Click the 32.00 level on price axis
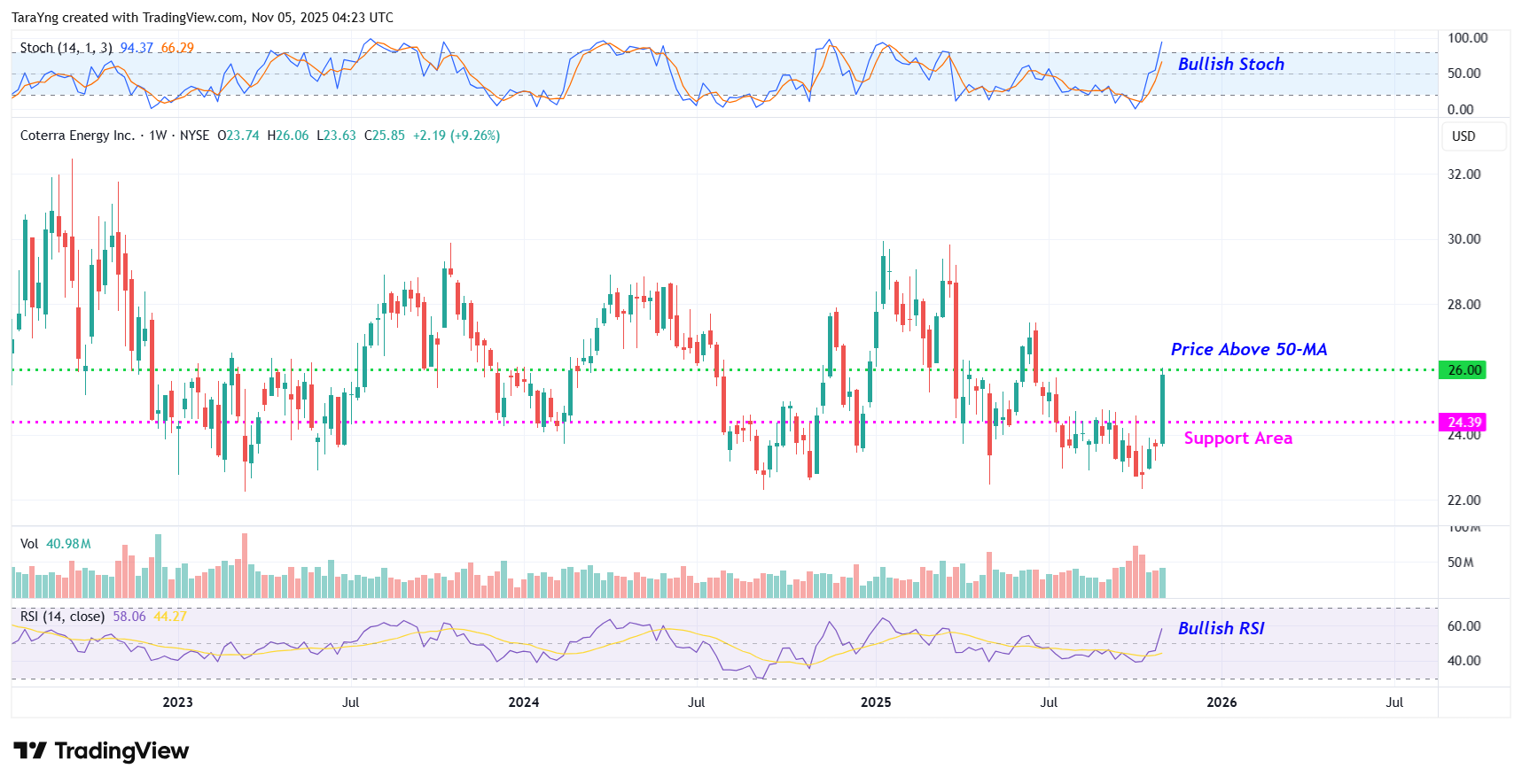 point(1463,175)
